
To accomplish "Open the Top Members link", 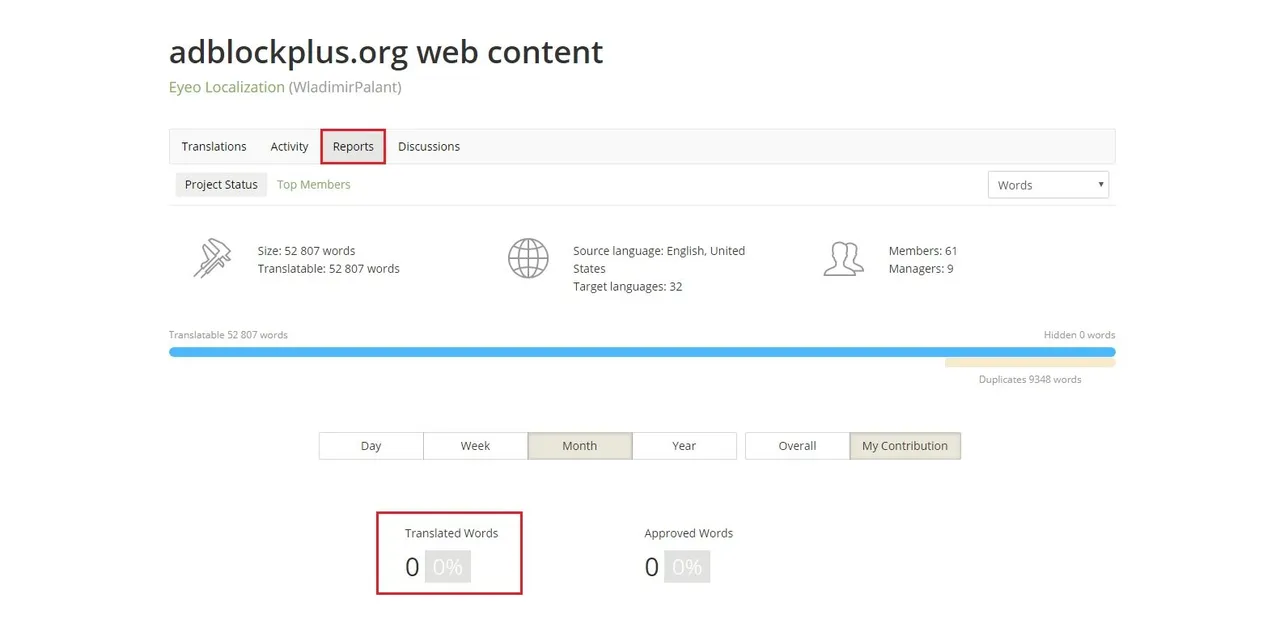I will pos(314,184).
